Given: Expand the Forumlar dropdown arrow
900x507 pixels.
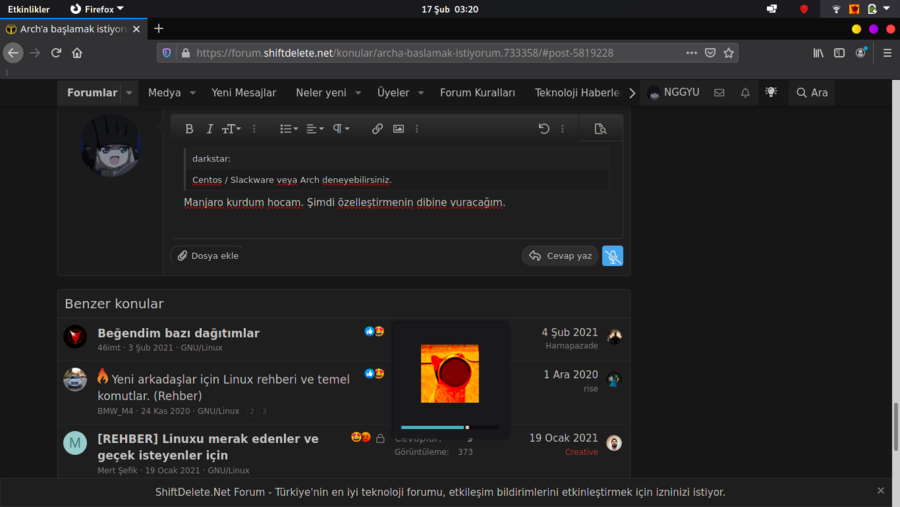Looking at the screenshot, I should (129, 92).
